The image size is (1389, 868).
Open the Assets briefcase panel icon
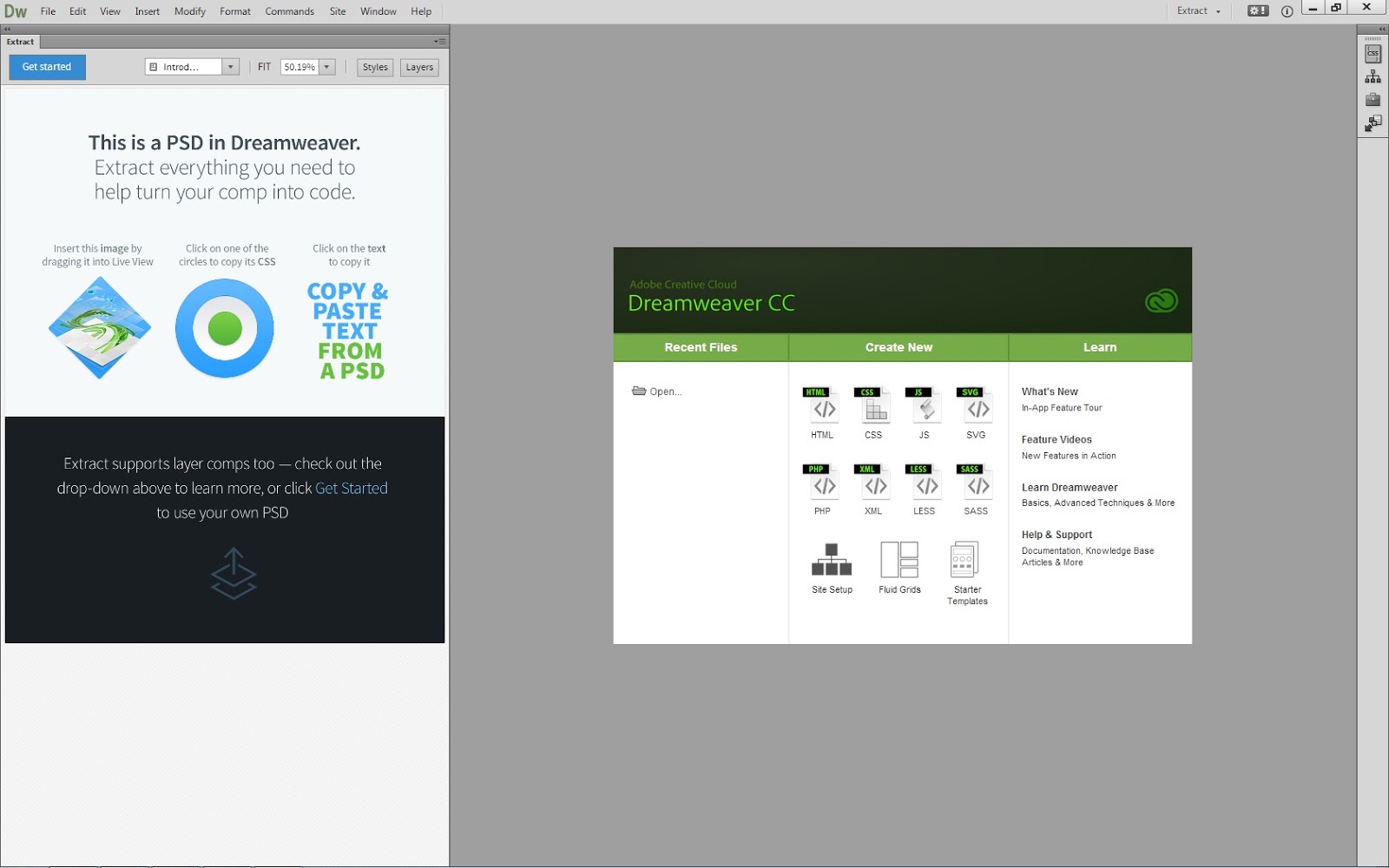(x=1373, y=100)
